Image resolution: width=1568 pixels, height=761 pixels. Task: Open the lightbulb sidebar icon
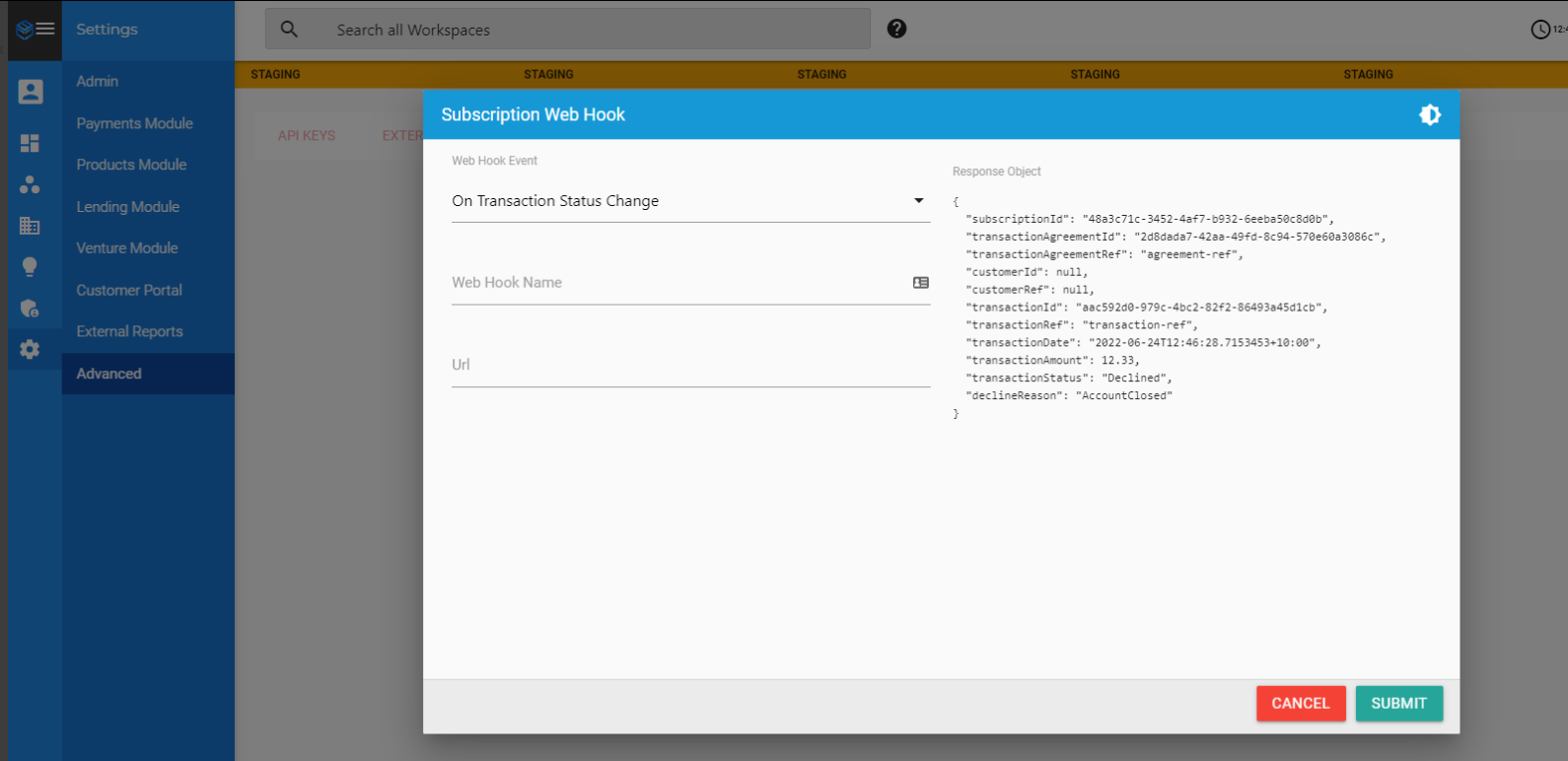point(30,267)
